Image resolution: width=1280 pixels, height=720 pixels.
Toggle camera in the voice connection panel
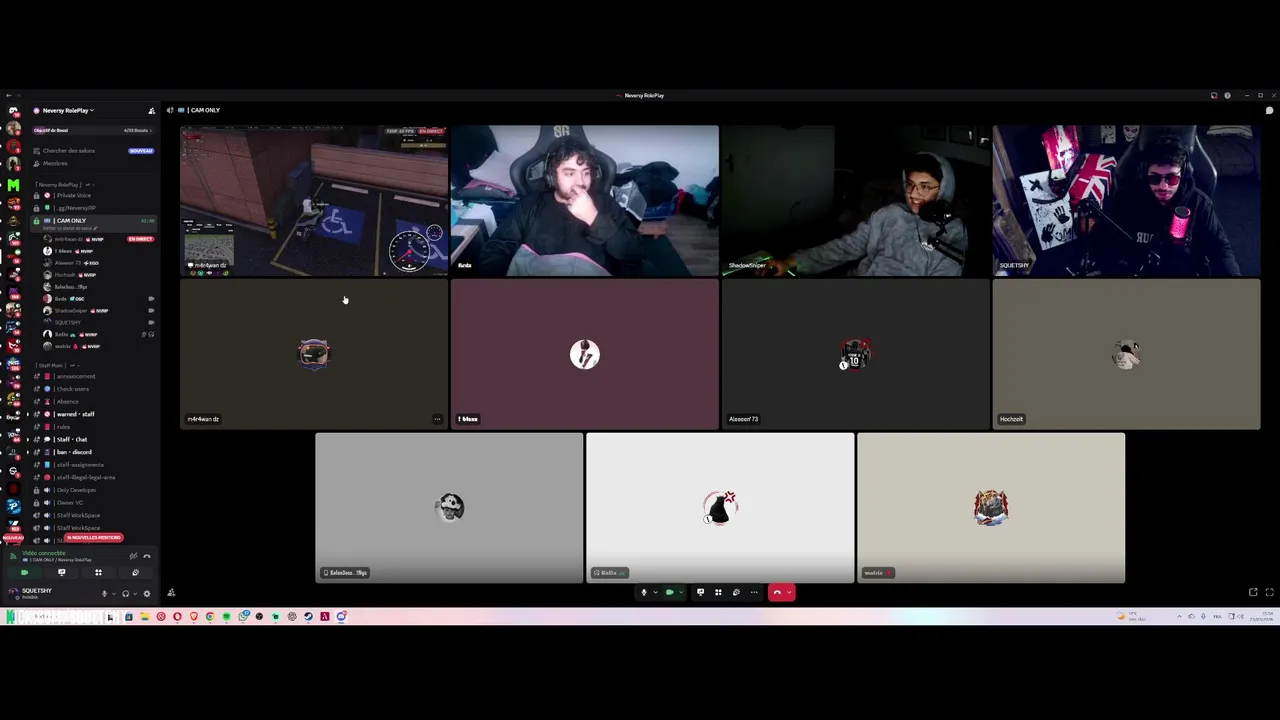point(24,573)
